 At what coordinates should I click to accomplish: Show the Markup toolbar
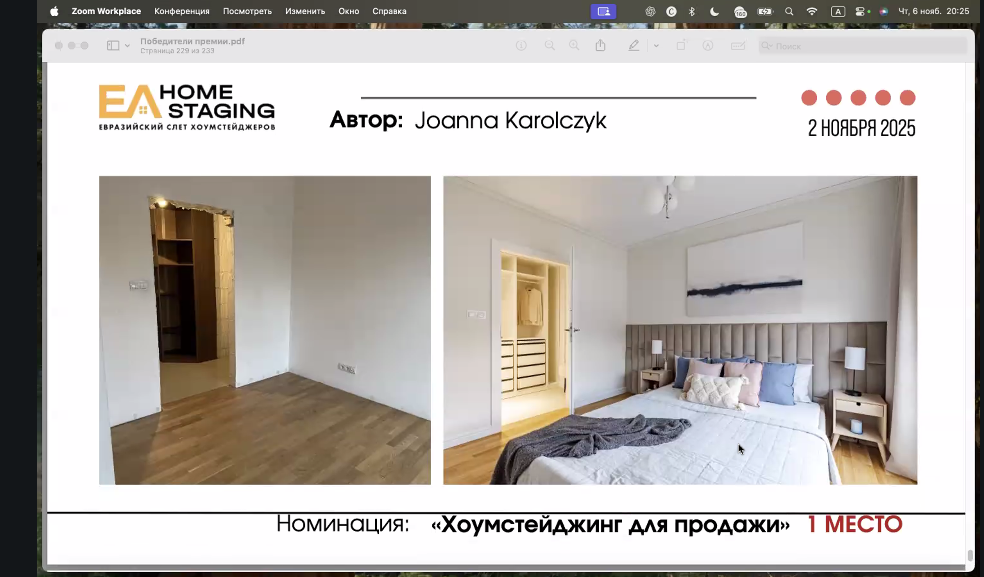click(x=708, y=46)
